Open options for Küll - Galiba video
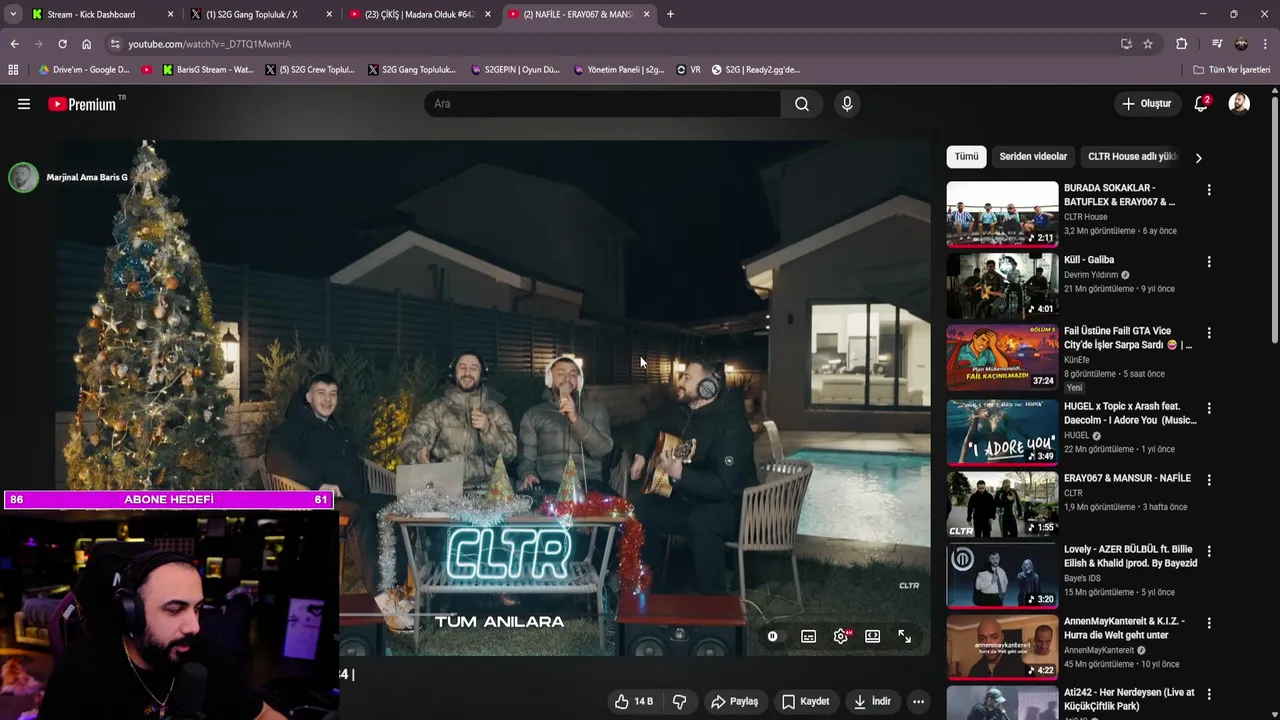This screenshot has width=1280, height=720. coord(1209,262)
